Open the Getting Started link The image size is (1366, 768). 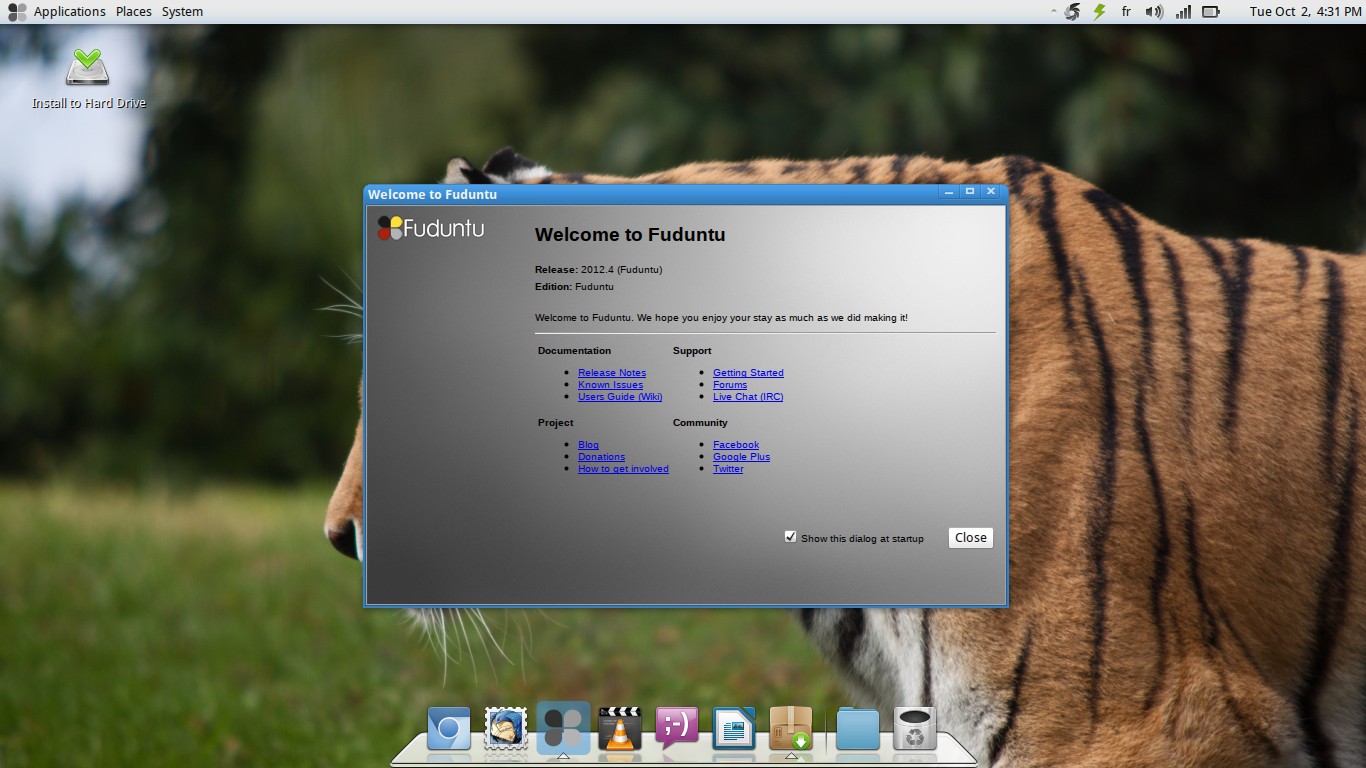click(x=748, y=373)
